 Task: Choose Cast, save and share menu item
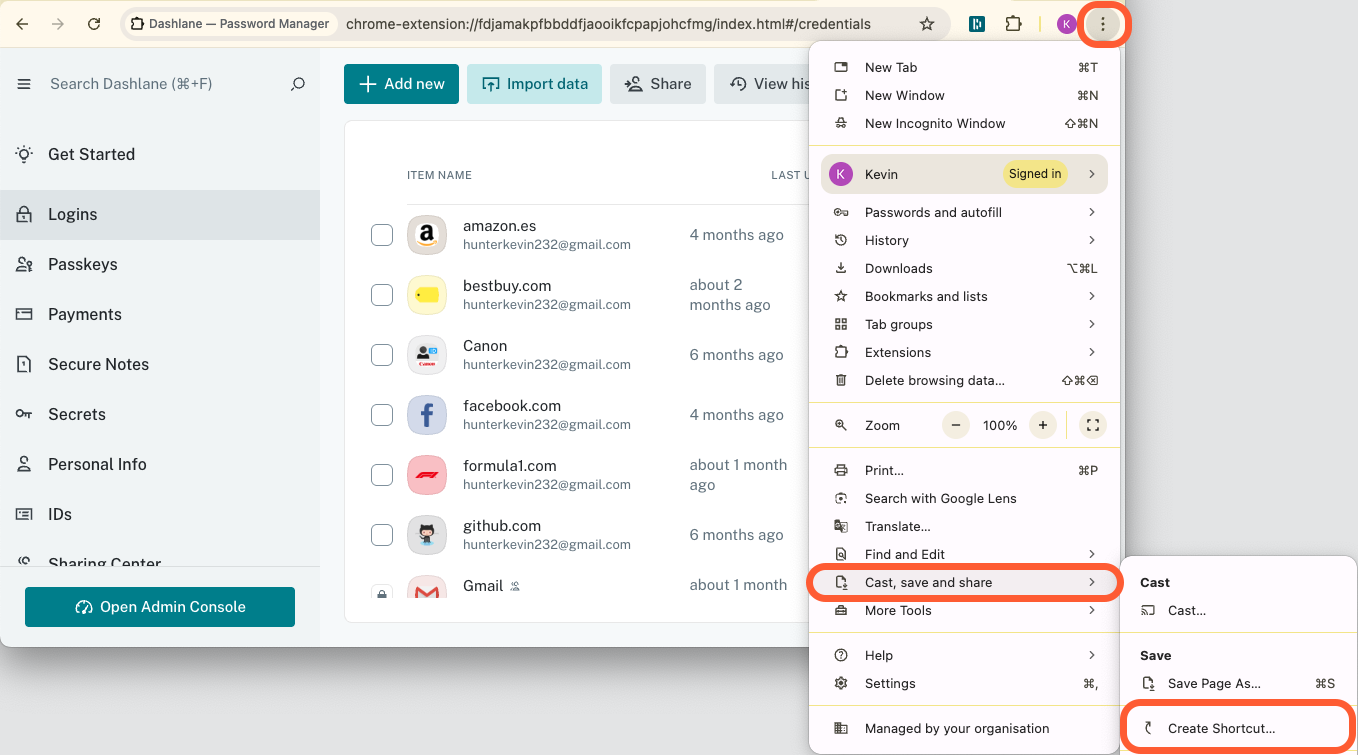pos(928,582)
